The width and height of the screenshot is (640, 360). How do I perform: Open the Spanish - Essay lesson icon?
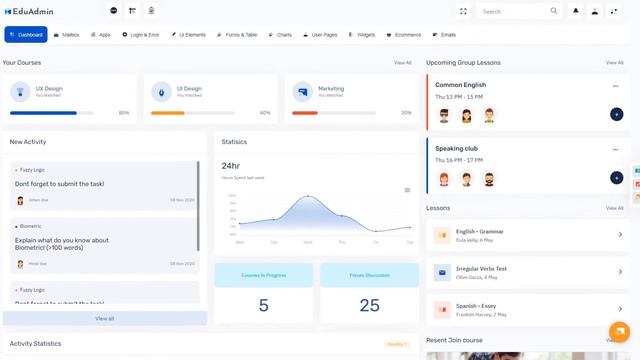pyautogui.click(x=442, y=310)
